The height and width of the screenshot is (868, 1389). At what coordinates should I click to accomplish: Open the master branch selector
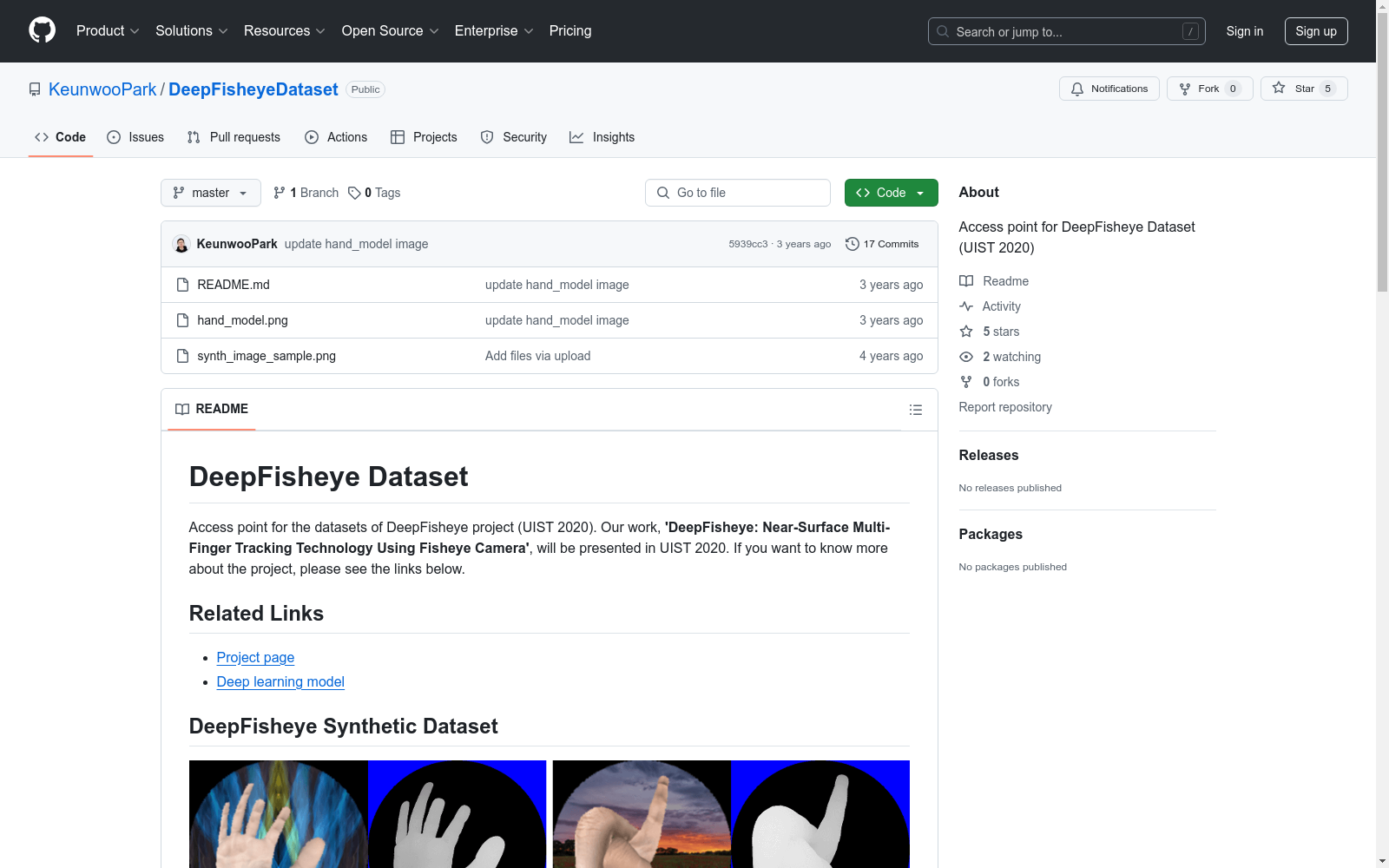click(211, 193)
